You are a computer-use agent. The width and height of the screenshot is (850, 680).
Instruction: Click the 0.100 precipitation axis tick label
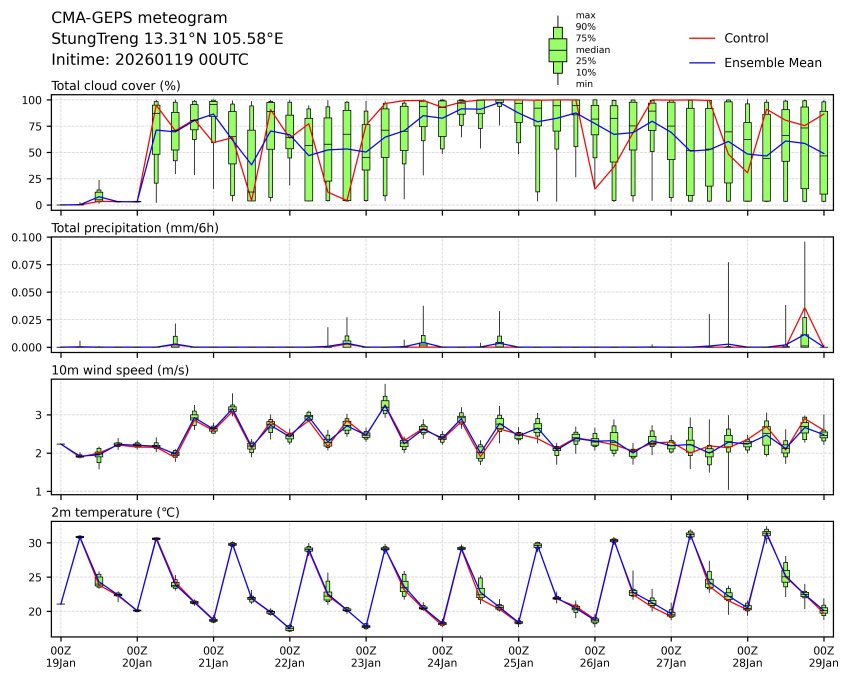(27, 238)
